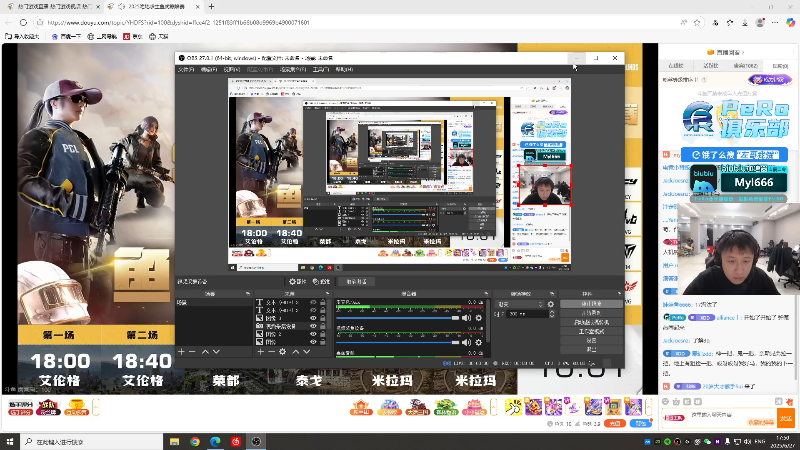Click the orange send button beside chat input
Screen dimensions: 800x450
tap(786, 418)
